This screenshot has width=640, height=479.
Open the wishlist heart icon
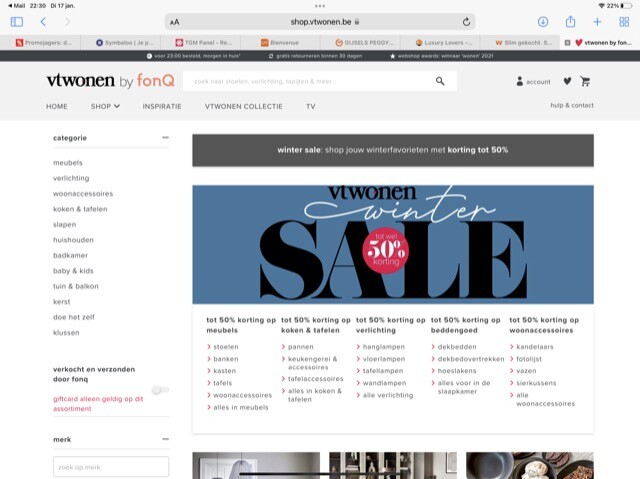(567, 81)
